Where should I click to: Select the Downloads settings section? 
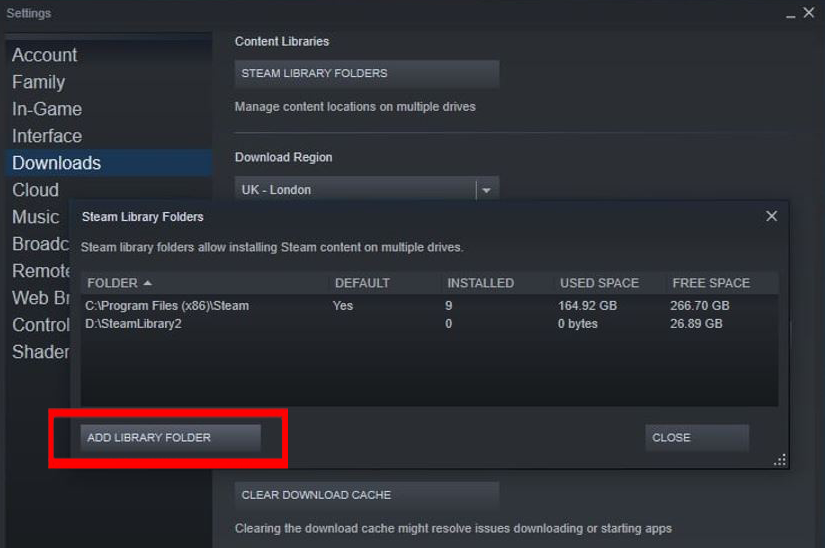tap(108, 163)
